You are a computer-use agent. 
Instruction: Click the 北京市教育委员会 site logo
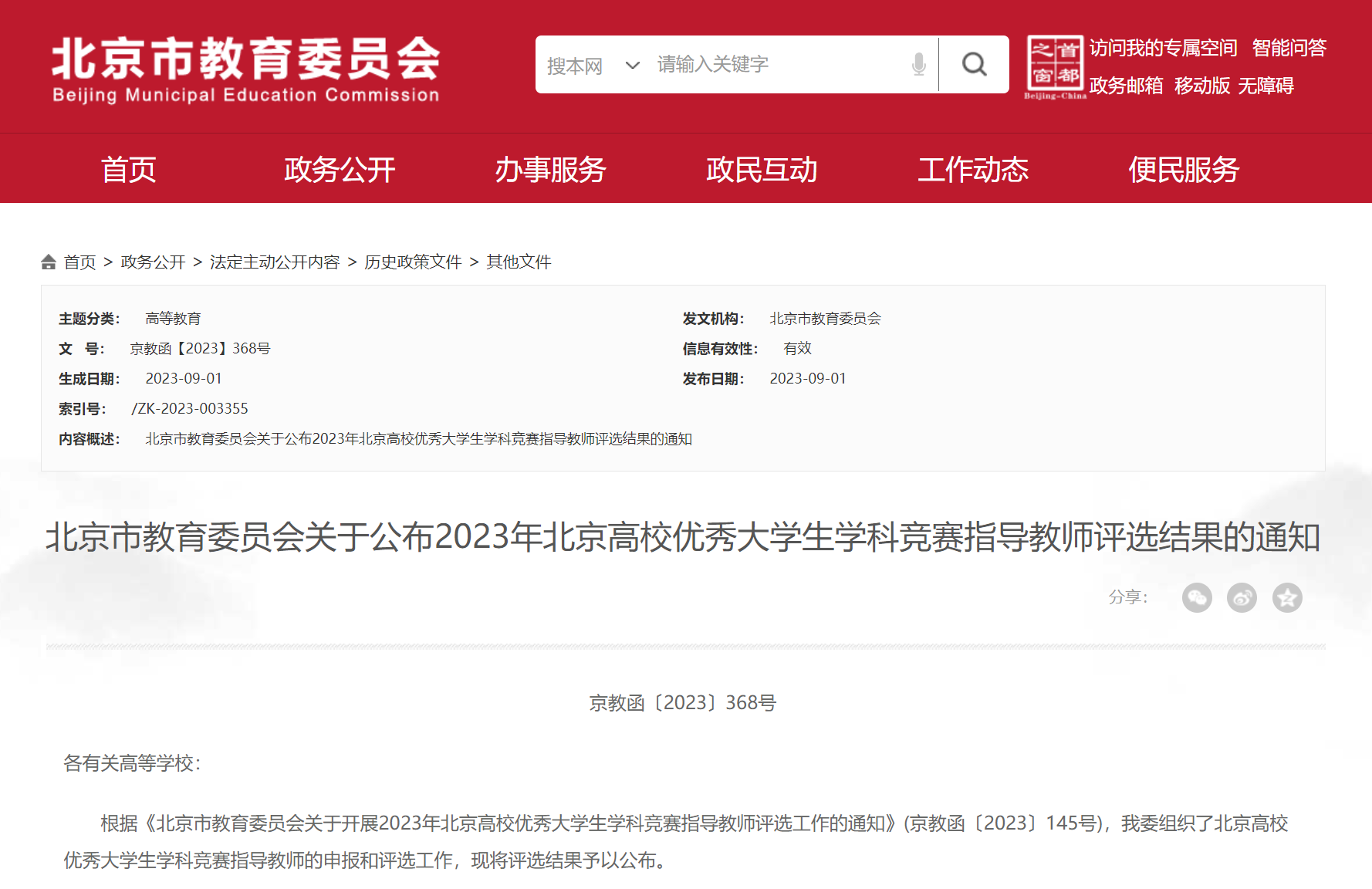tap(245, 69)
